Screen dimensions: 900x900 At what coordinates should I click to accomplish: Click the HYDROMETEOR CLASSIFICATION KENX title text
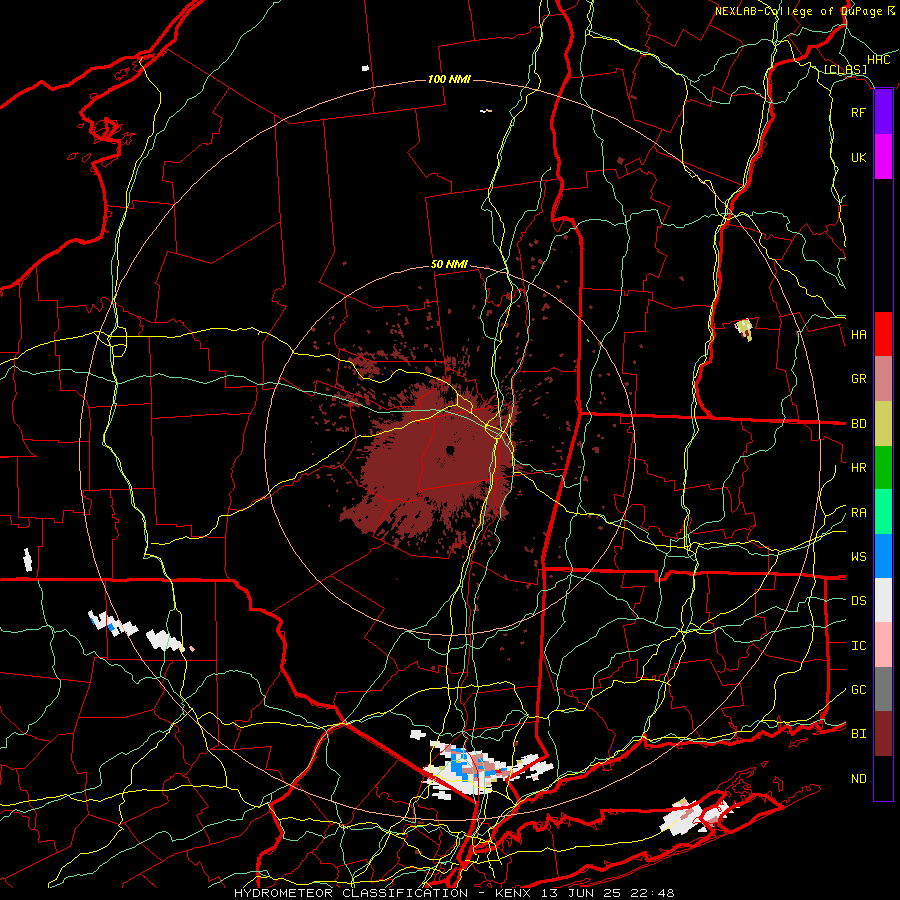coord(454,893)
